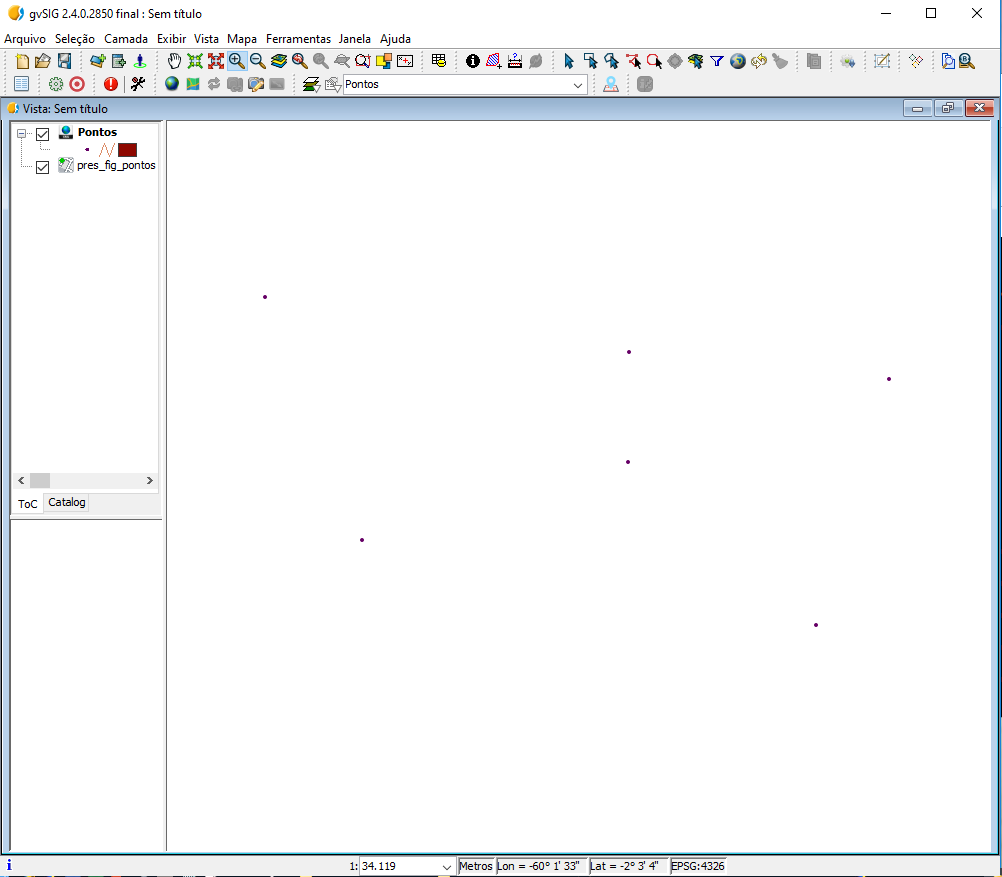Open the Camada menu
The image size is (1002, 877).
tap(126, 38)
